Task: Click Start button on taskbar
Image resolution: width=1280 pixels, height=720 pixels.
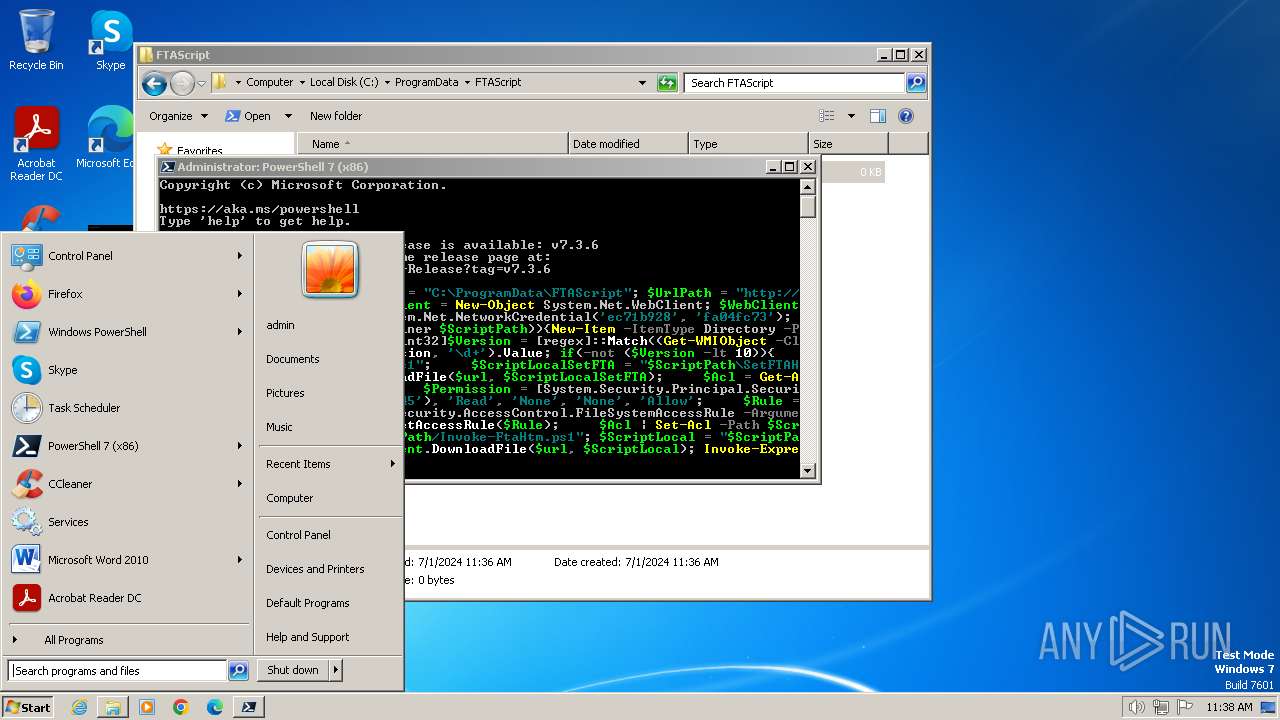Action: 28,707
